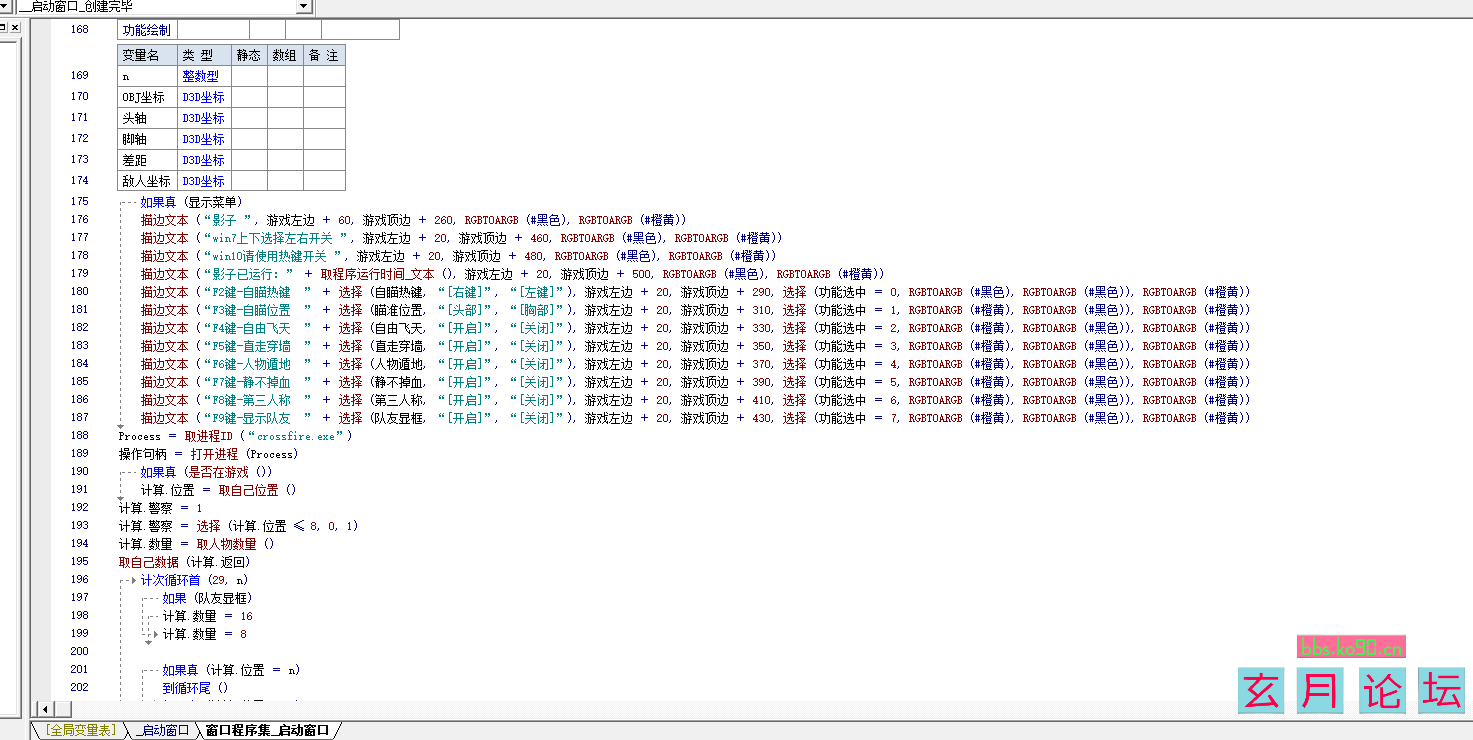Open the _启动窗口_创建完毕 subroutine dropdown
1473x740 pixels.
303,6
